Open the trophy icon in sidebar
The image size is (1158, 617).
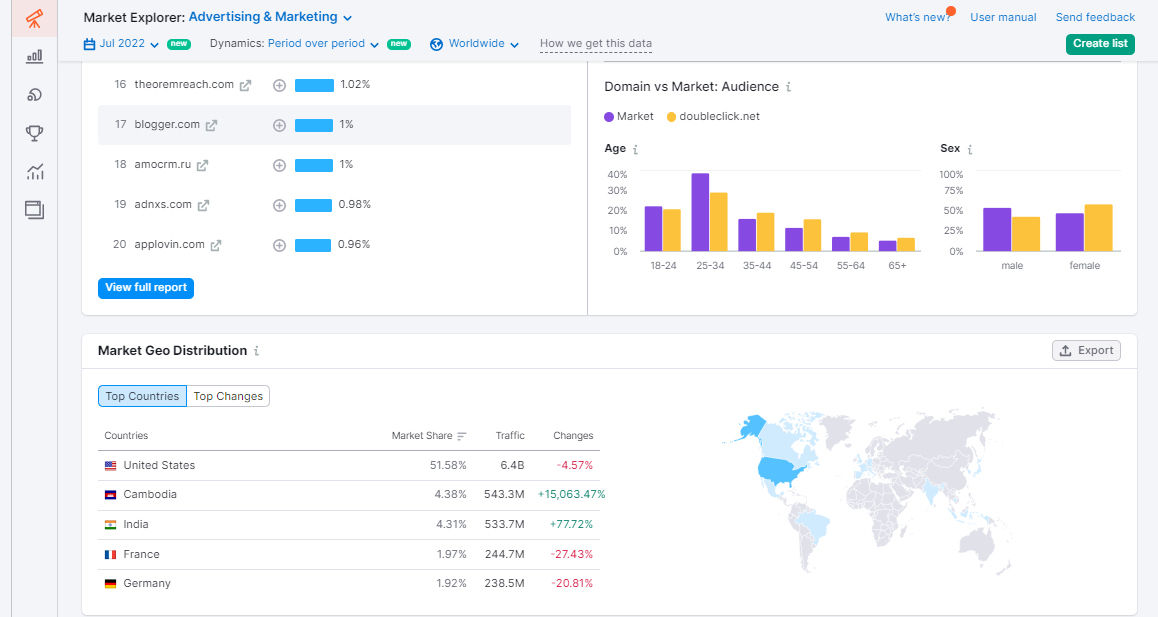pyautogui.click(x=35, y=133)
